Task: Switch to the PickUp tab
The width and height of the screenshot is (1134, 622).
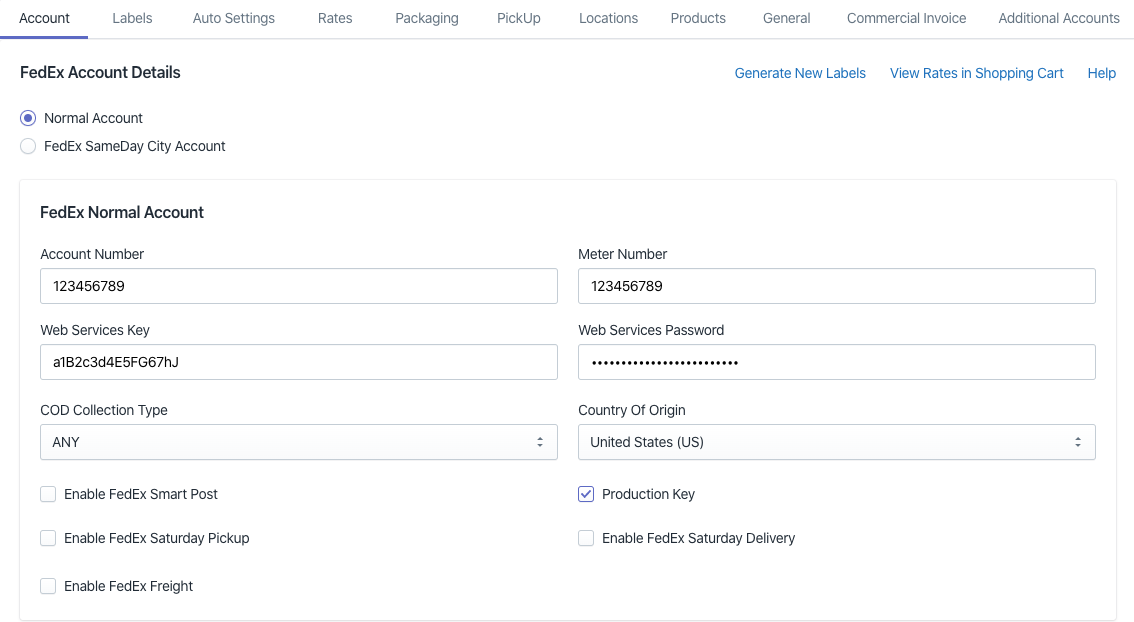Action: click(x=519, y=18)
